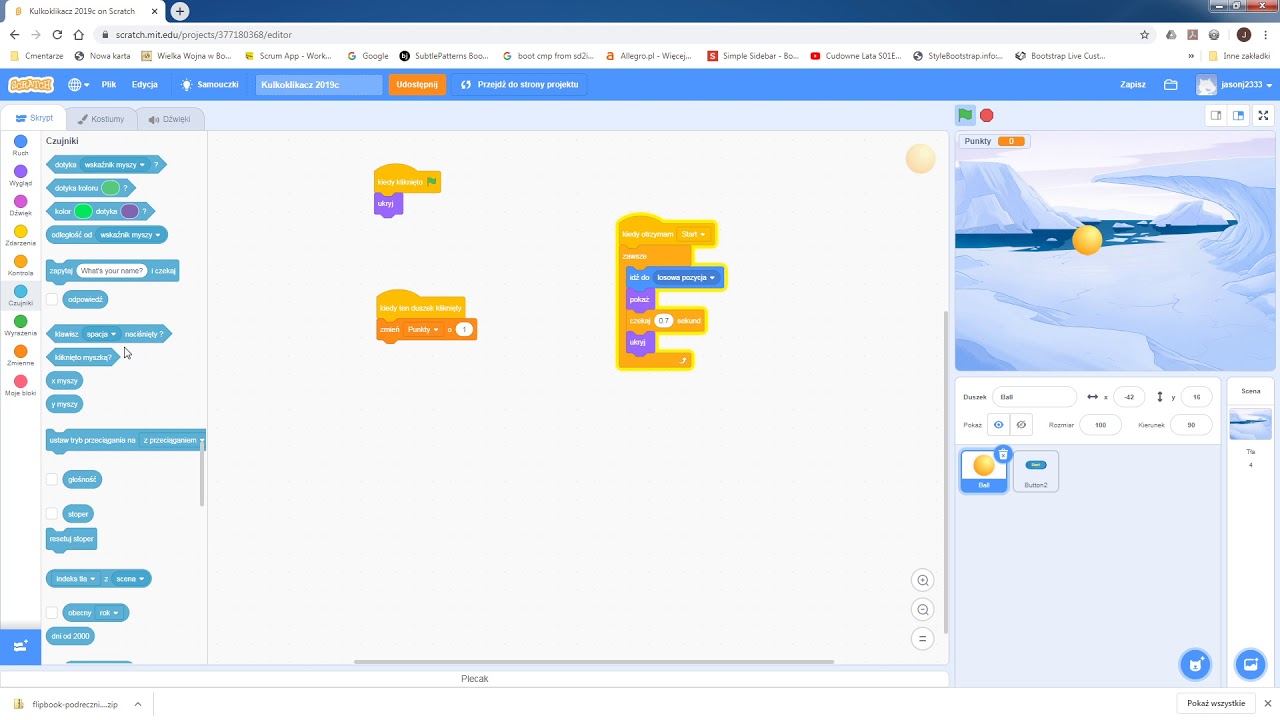This screenshot has width=1280, height=720.
Task: Select the Dźwięk blocks category
Action: 20,206
